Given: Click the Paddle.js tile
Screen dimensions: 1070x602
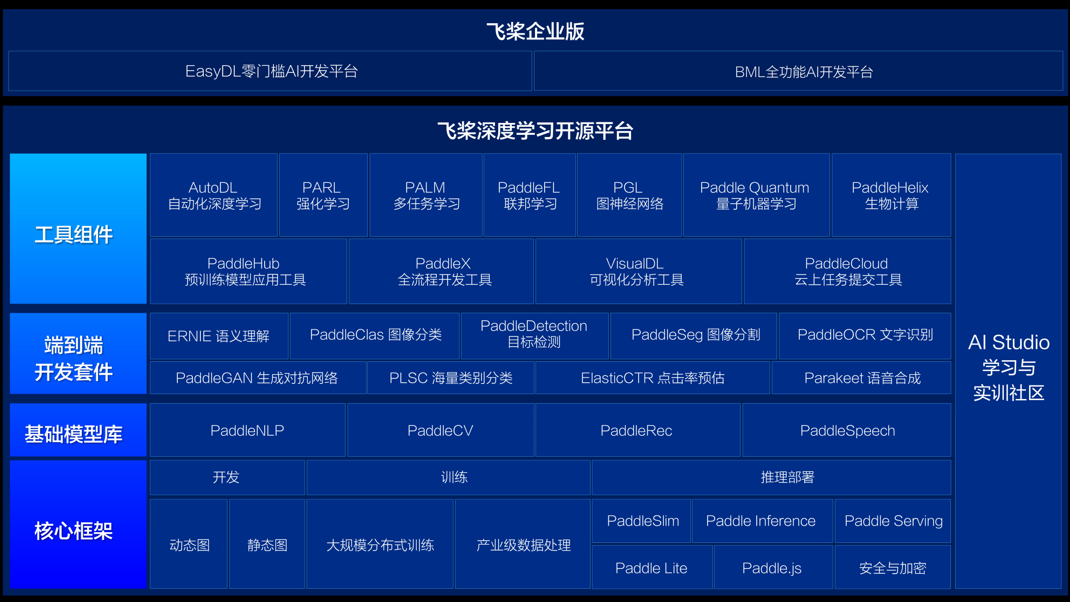Looking at the screenshot, I should 773,567.
